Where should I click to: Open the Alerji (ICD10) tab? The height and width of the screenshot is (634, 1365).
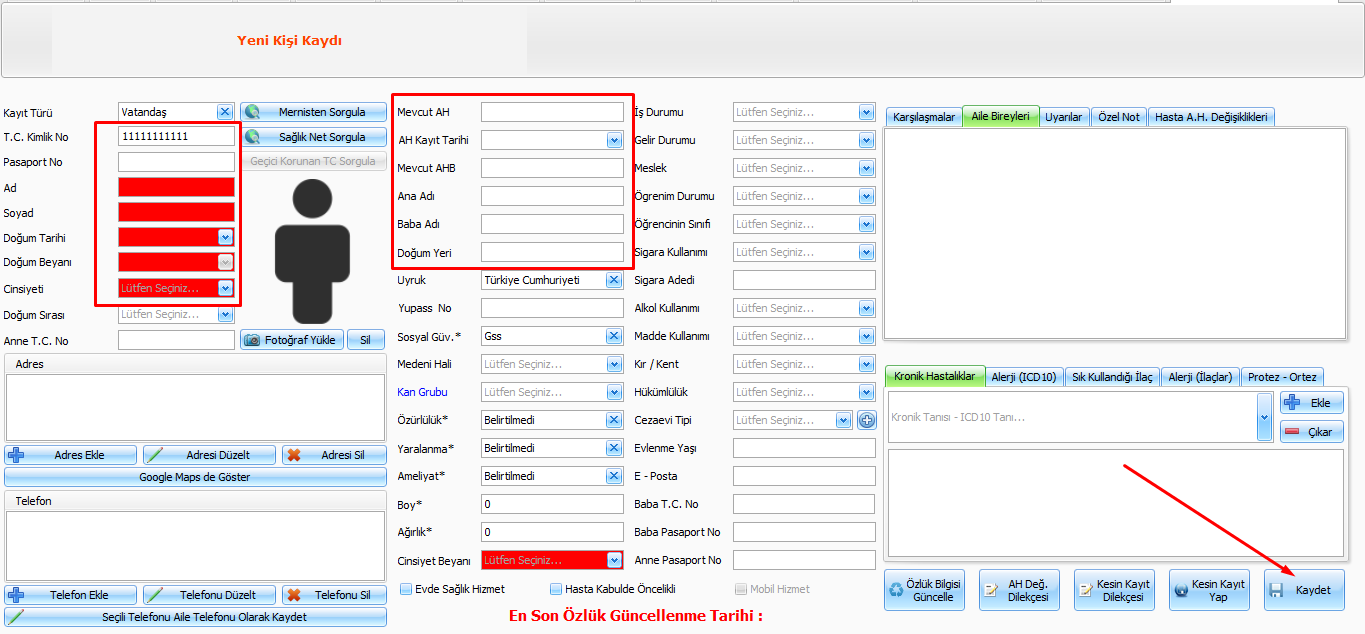[x=1023, y=377]
